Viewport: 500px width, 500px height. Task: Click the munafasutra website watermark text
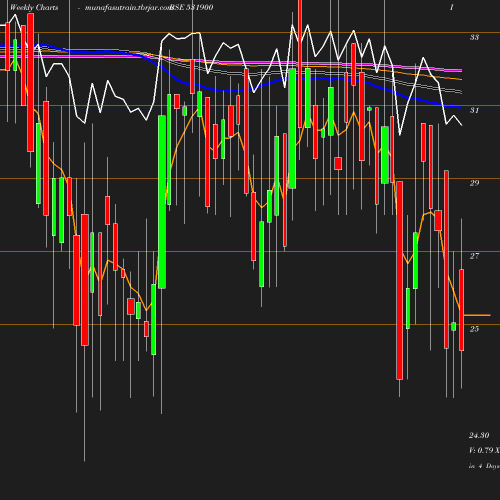click(x=128, y=7)
